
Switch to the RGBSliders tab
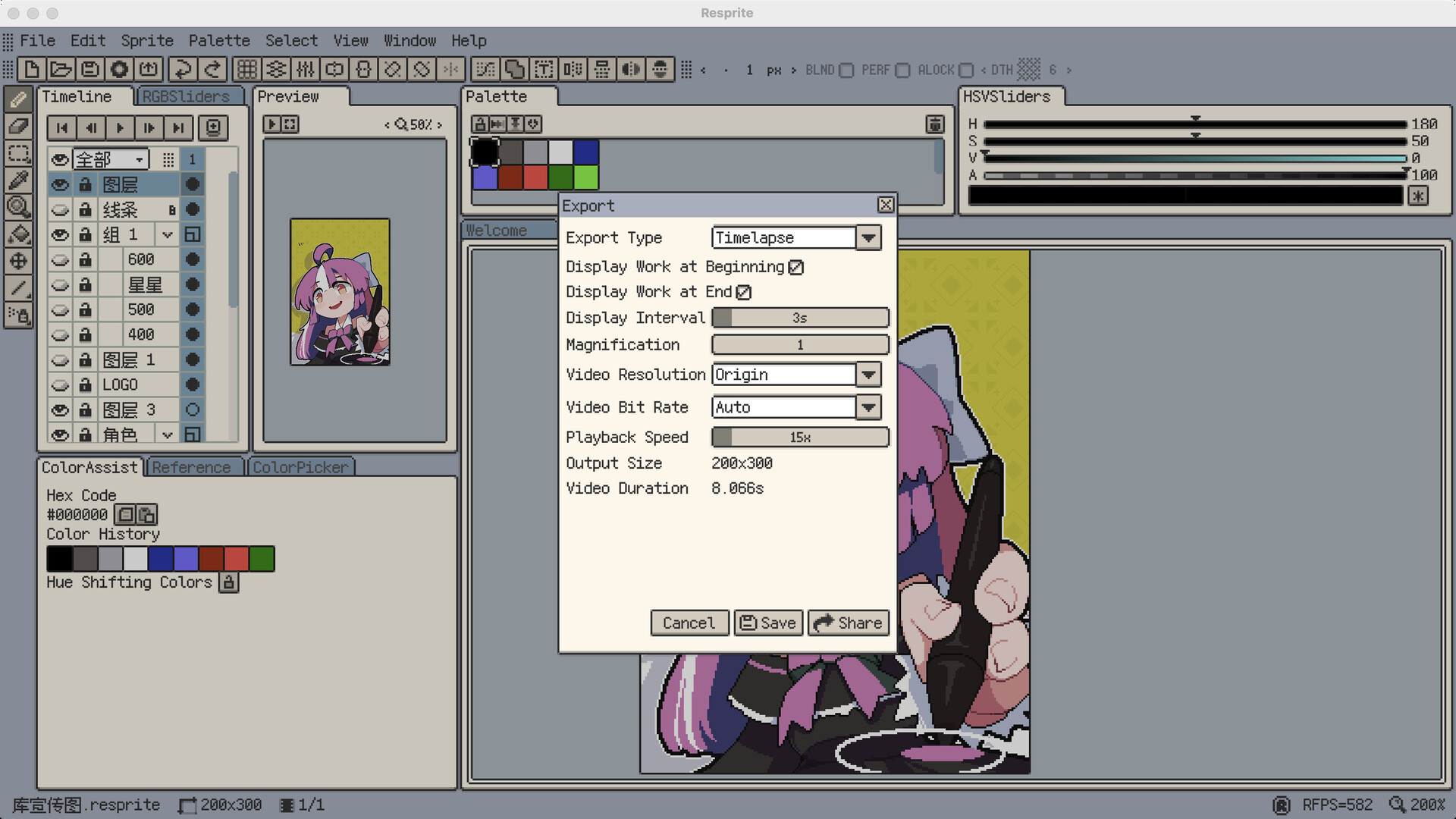point(186,97)
